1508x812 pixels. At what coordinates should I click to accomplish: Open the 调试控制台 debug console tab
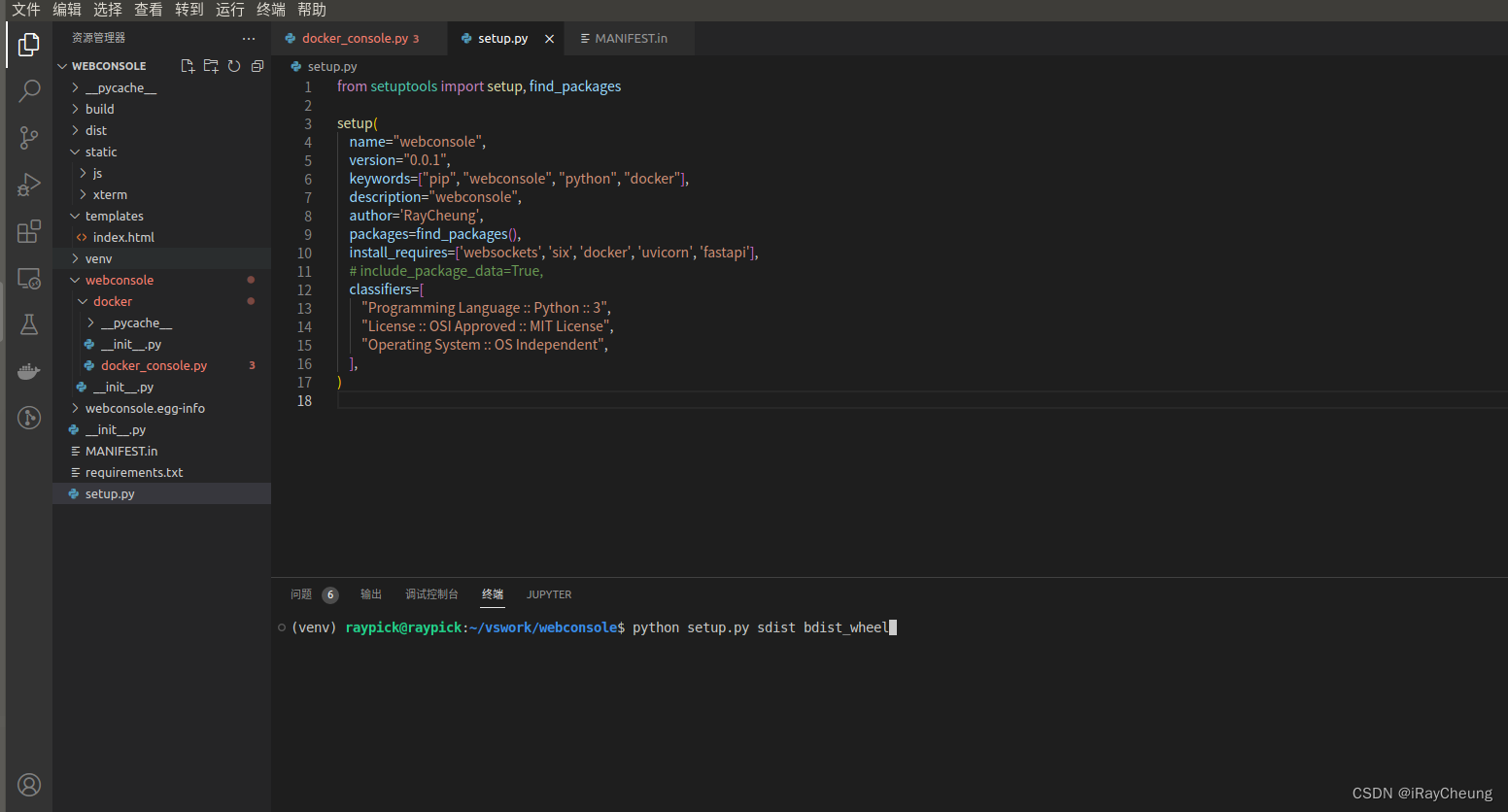pyautogui.click(x=431, y=594)
